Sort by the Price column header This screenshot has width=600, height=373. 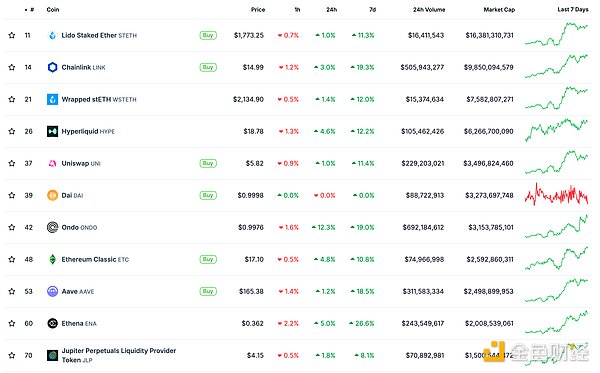point(258,10)
